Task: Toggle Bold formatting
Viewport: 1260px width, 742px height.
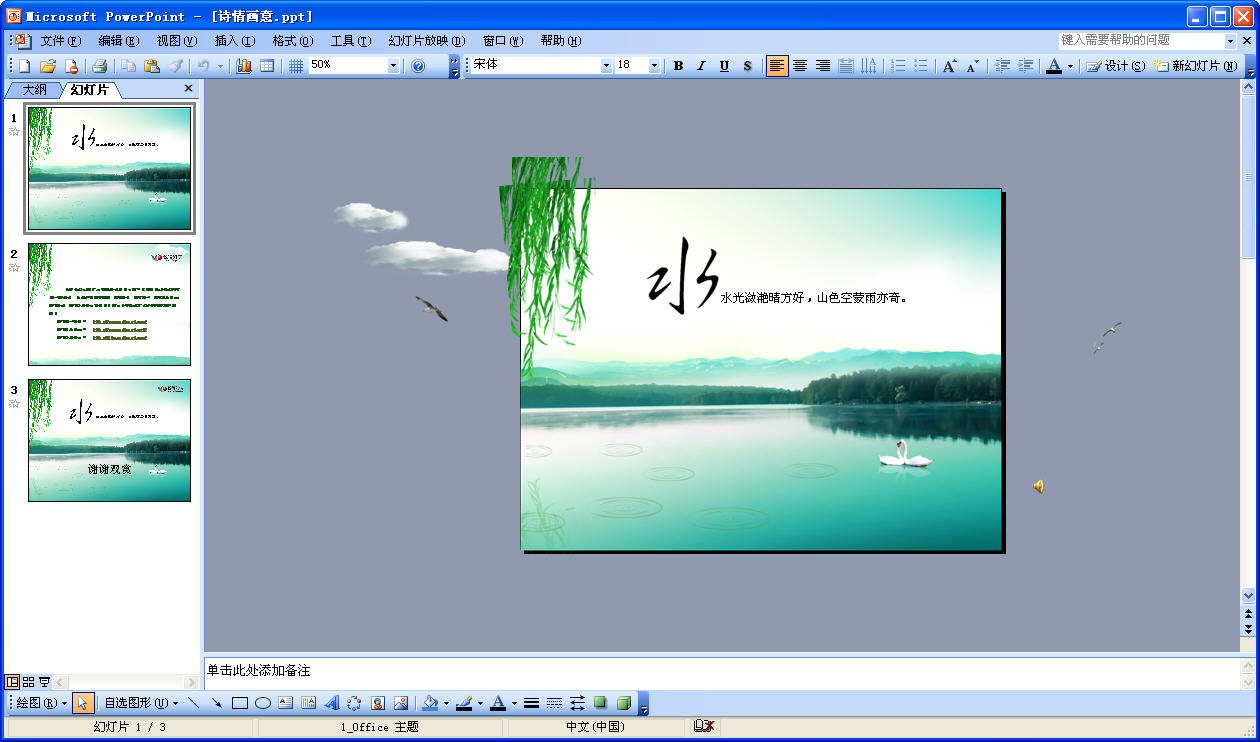Action: coord(678,66)
